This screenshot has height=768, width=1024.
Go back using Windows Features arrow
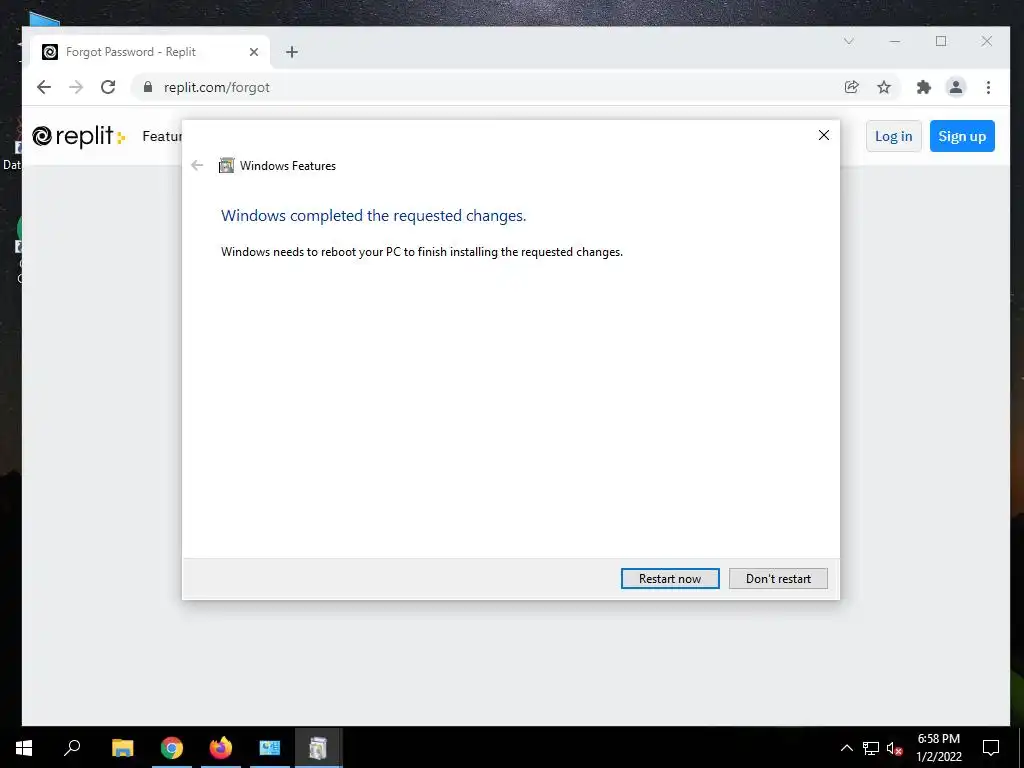click(x=197, y=166)
